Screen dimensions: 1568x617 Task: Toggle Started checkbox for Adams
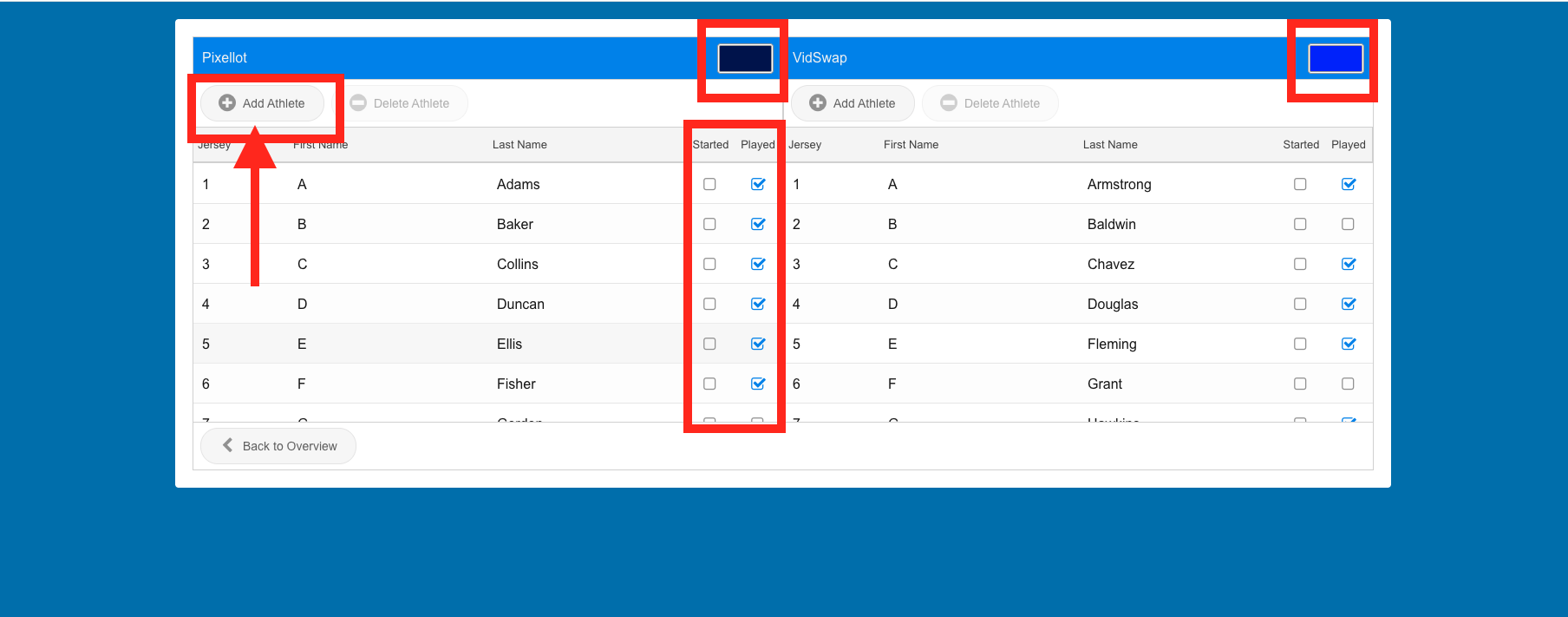pos(709,184)
